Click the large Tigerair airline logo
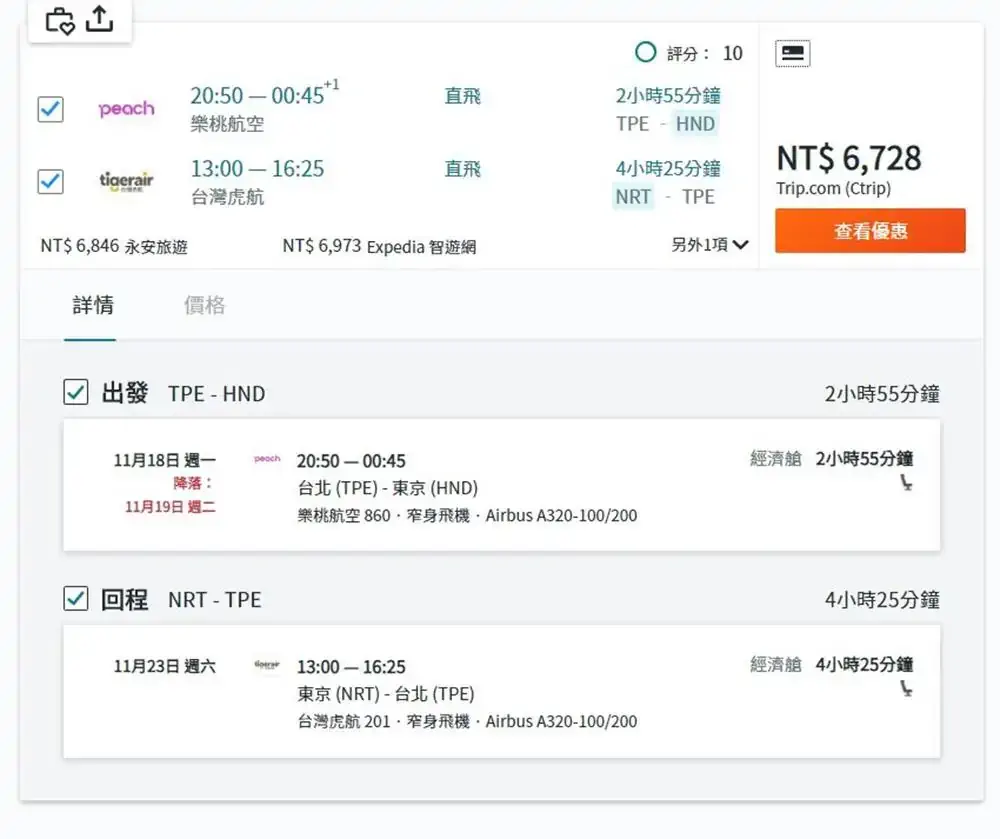This screenshot has height=839, width=1000. tap(126, 182)
